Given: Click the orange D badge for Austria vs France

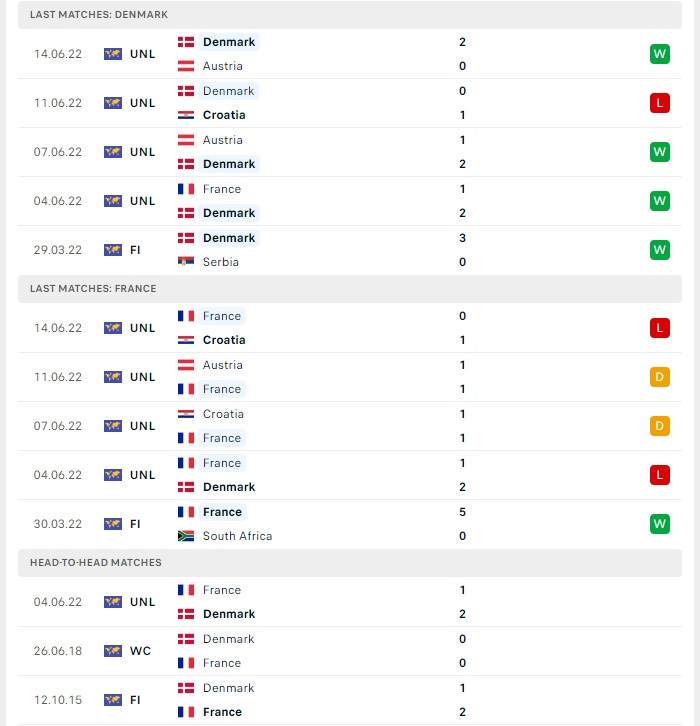Looking at the screenshot, I should click(659, 377).
